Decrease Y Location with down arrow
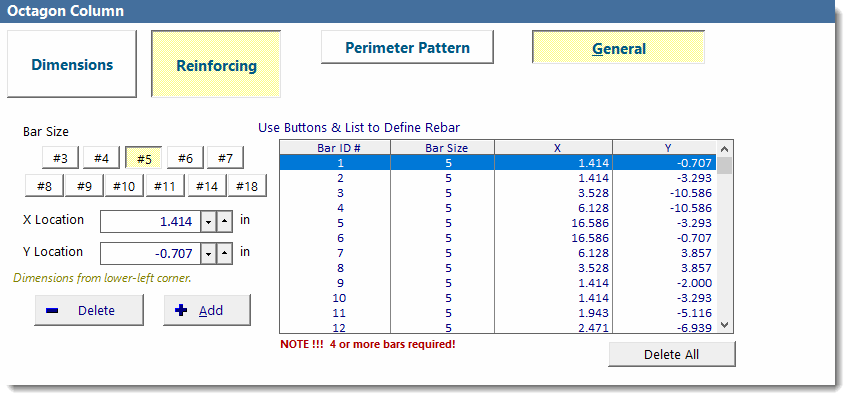Viewport: 850px width, 400px height. [208, 253]
